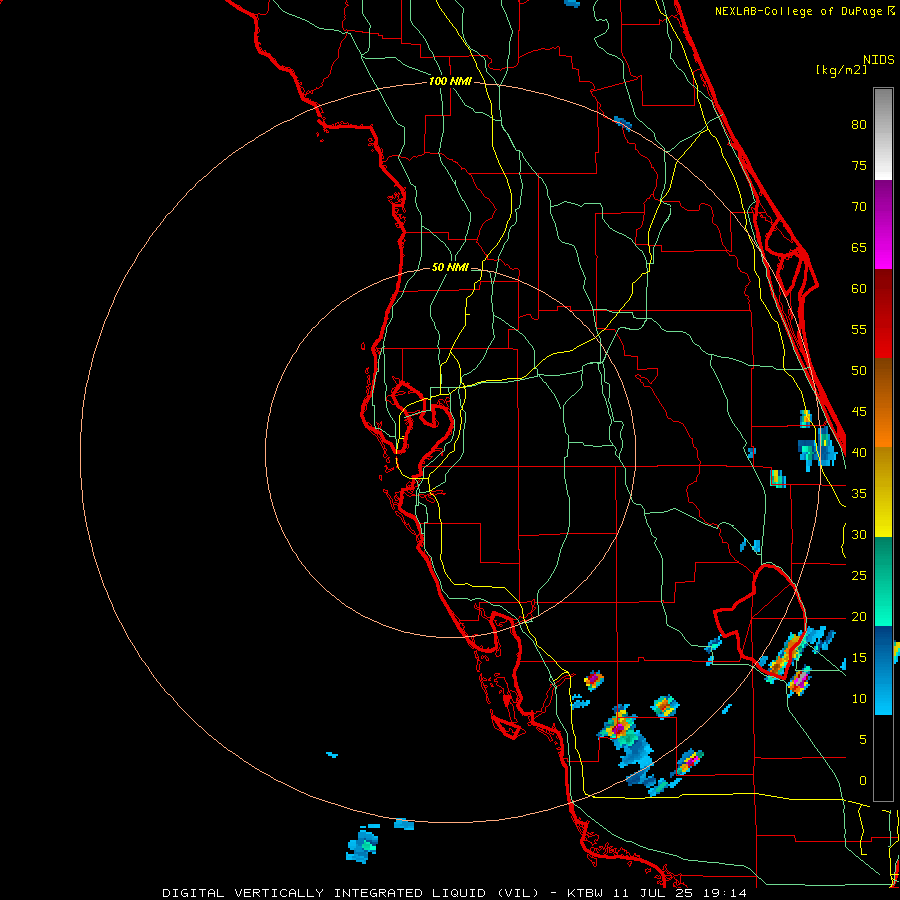The width and height of the screenshot is (900, 900).
Task: Click the scale value 15
Action: [x=859, y=658]
